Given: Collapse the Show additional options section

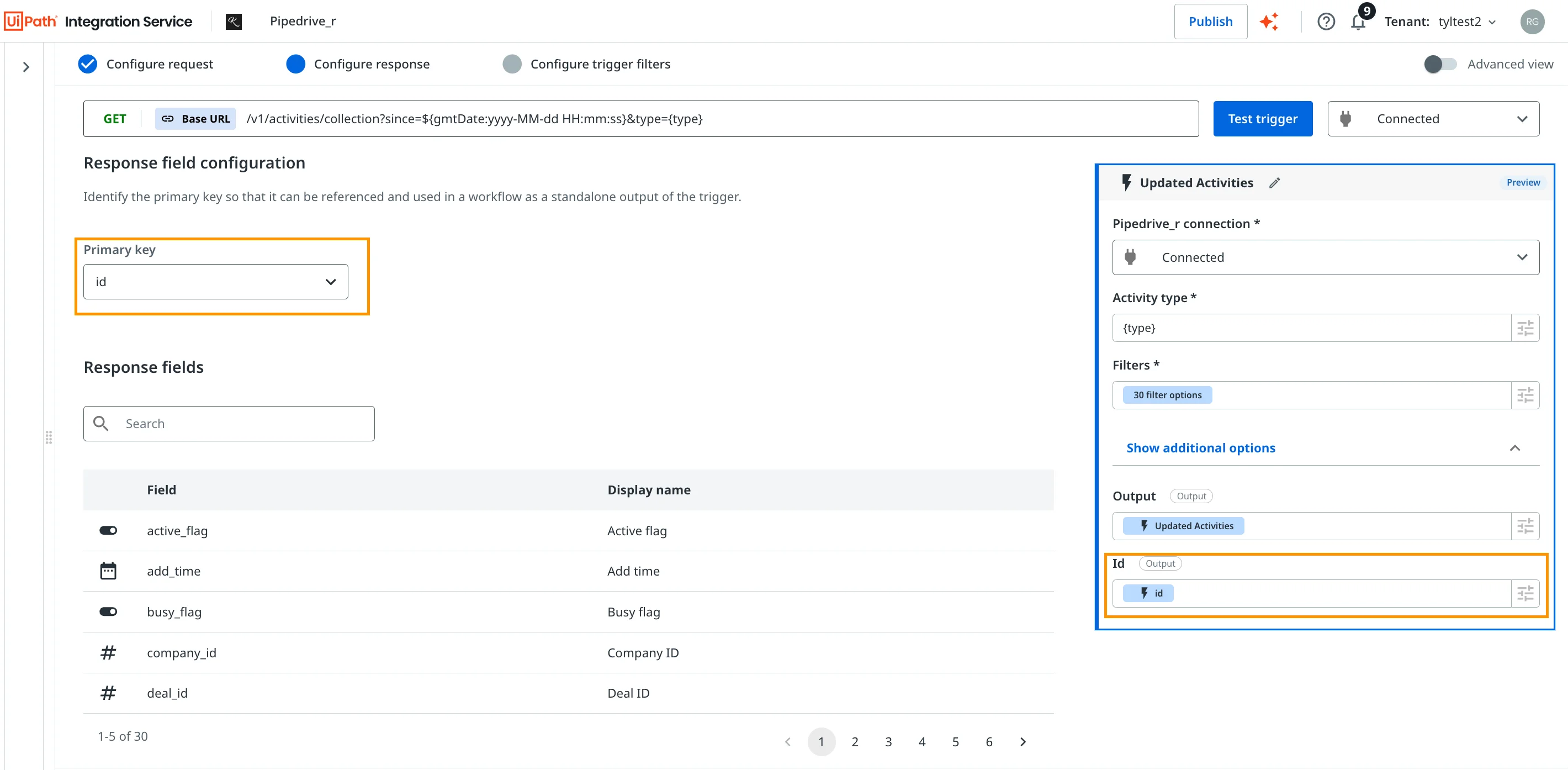Looking at the screenshot, I should click(x=1514, y=449).
